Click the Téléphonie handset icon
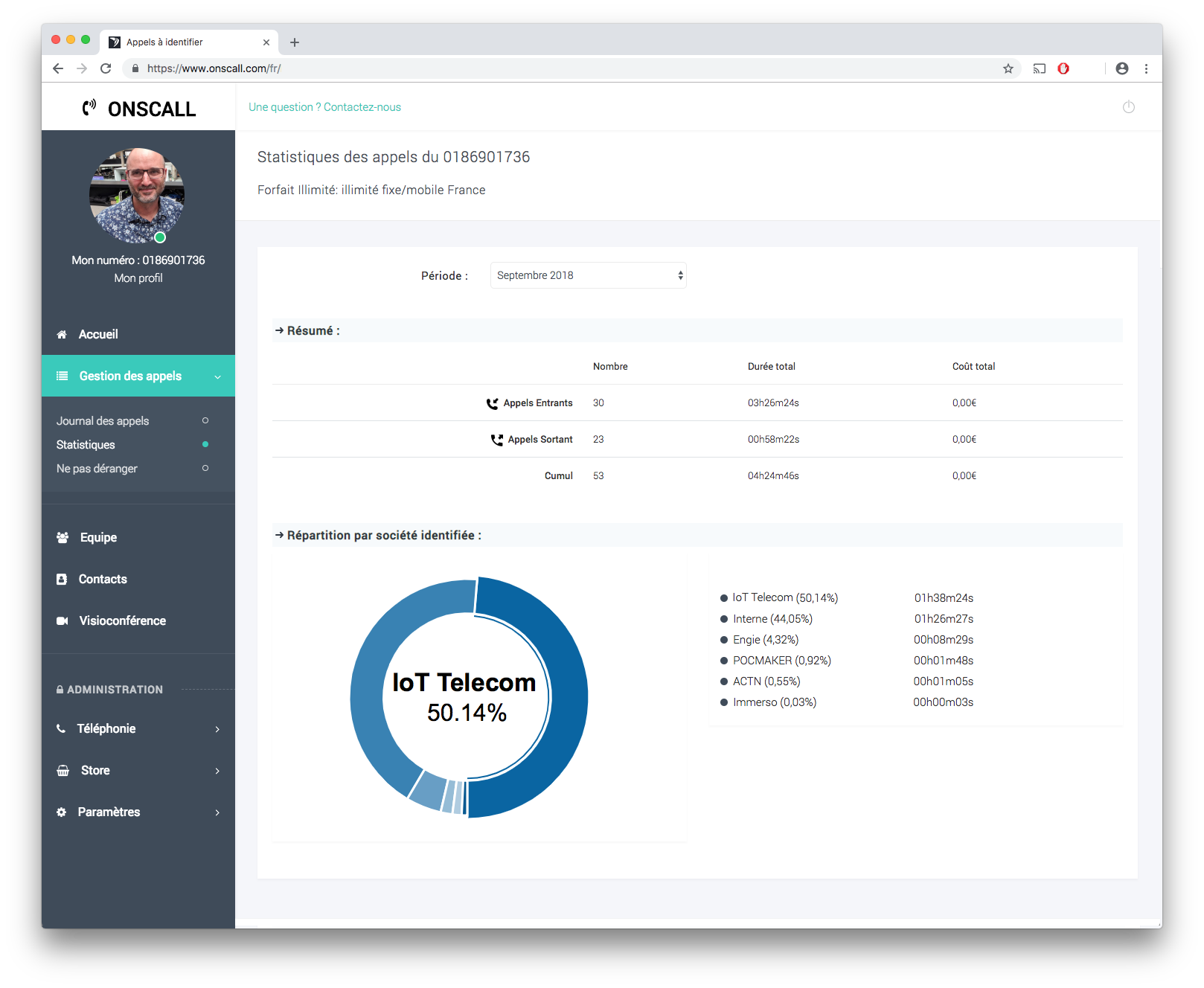The width and height of the screenshot is (1204, 988). [61, 728]
